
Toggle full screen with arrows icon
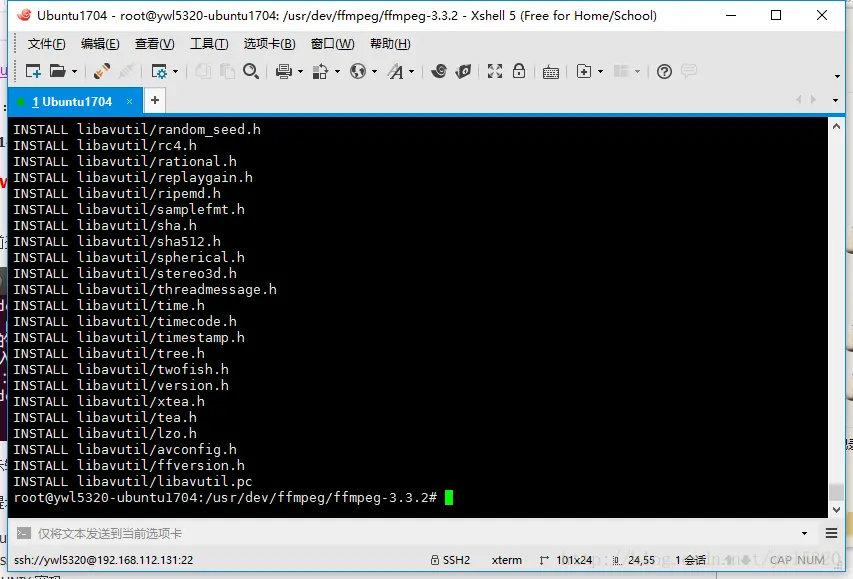point(495,71)
